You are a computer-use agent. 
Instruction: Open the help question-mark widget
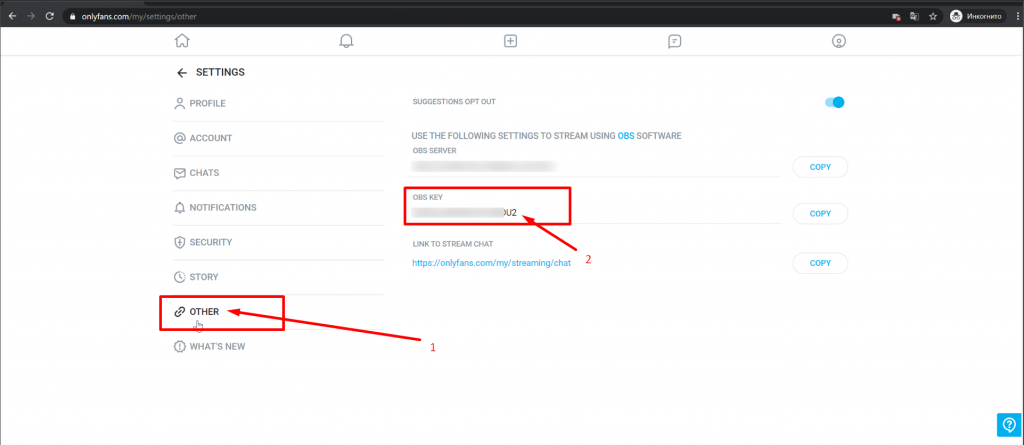coord(1009,424)
